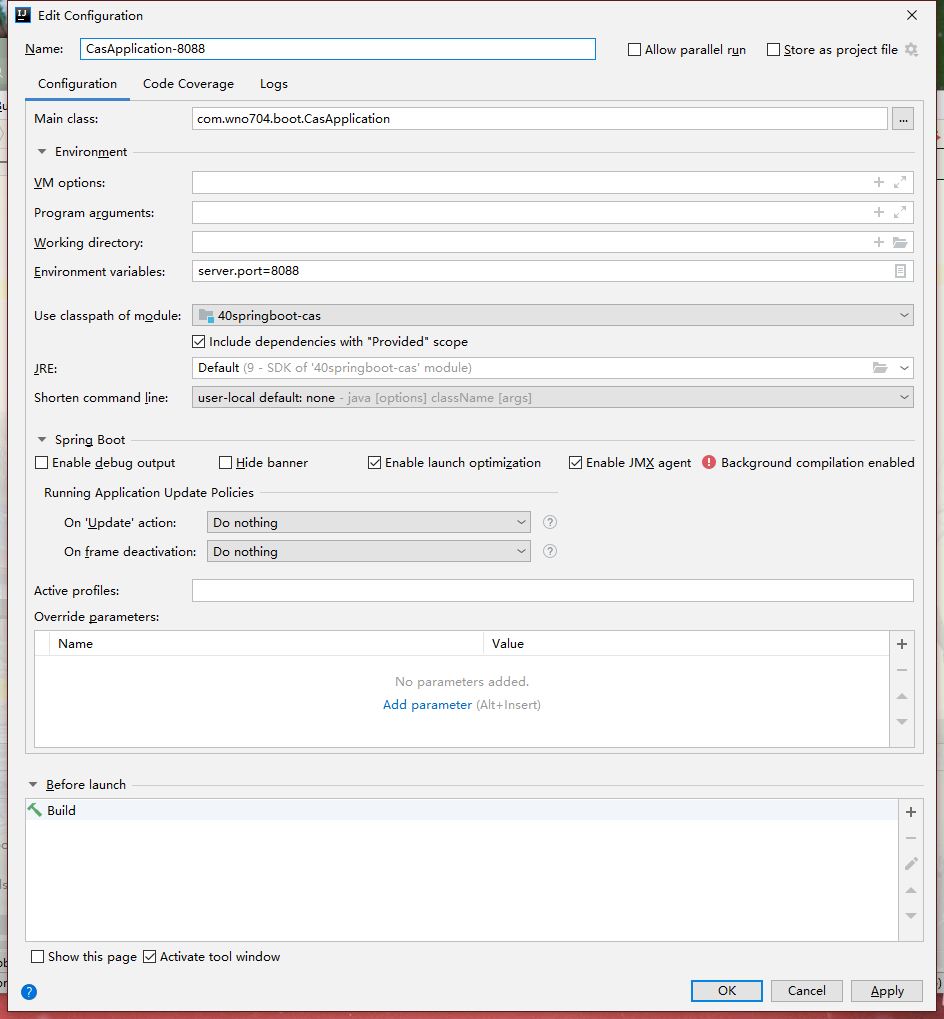The height and width of the screenshot is (1019, 944).
Task: Add a Before launch task with the plus icon
Action: [x=910, y=812]
